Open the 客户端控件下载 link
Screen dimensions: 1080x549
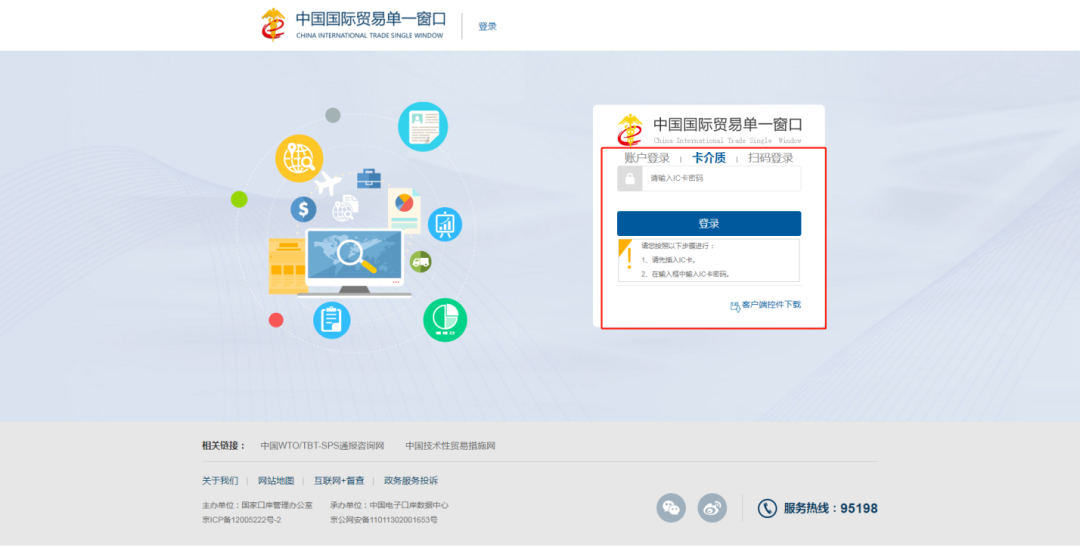click(x=771, y=305)
